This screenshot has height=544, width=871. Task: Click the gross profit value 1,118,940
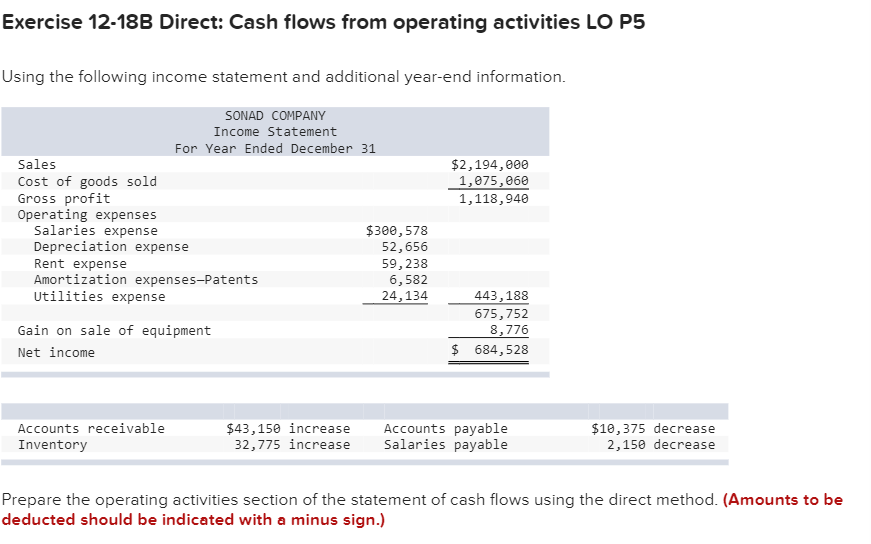[493, 198]
